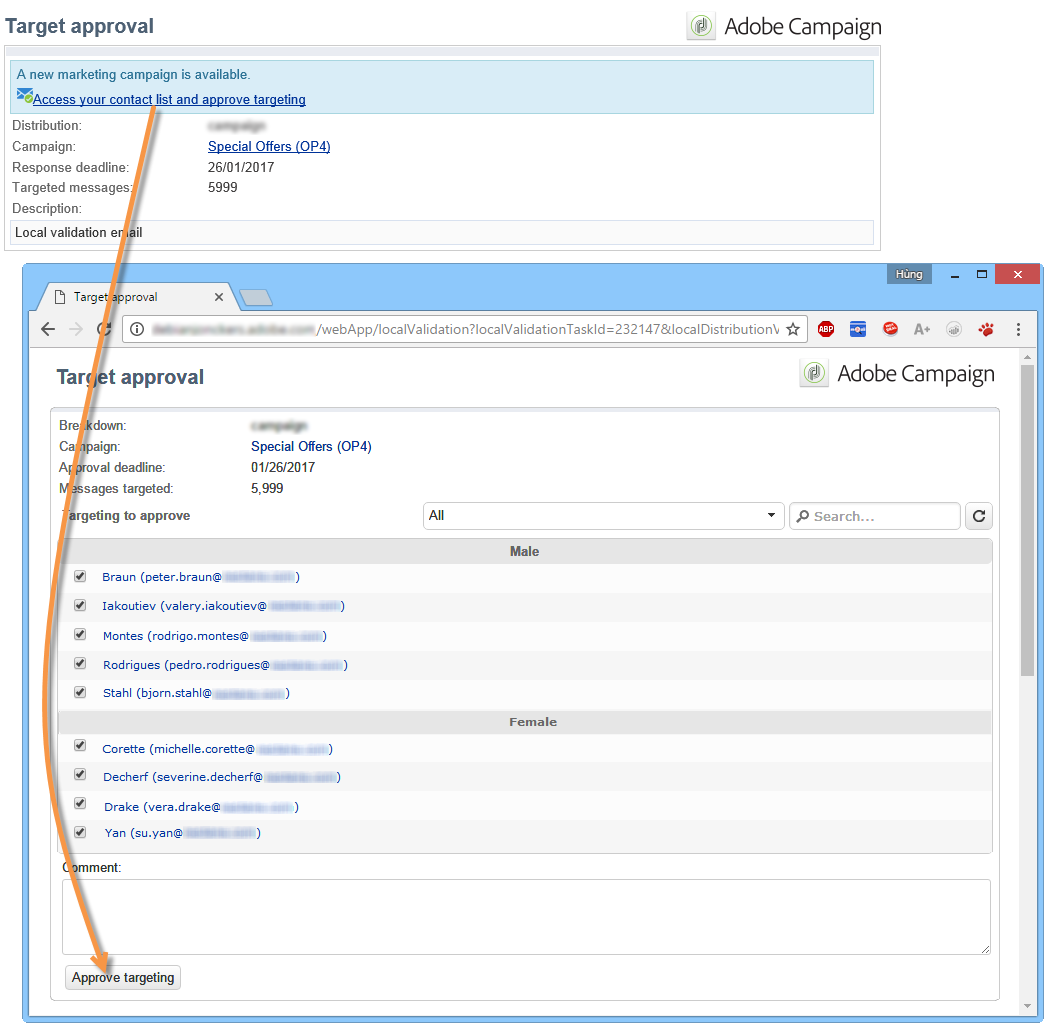Click the Approve targeting button

(123, 977)
